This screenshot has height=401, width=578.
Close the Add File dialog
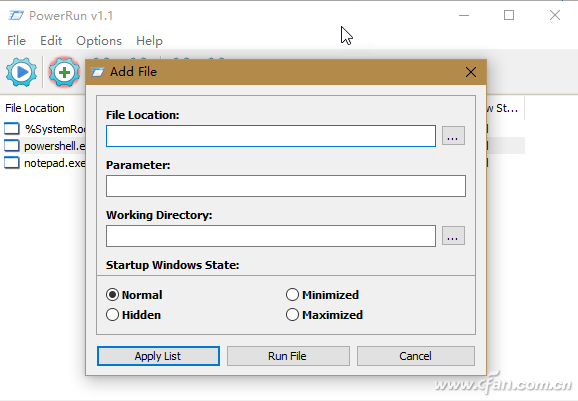(471, 72)
